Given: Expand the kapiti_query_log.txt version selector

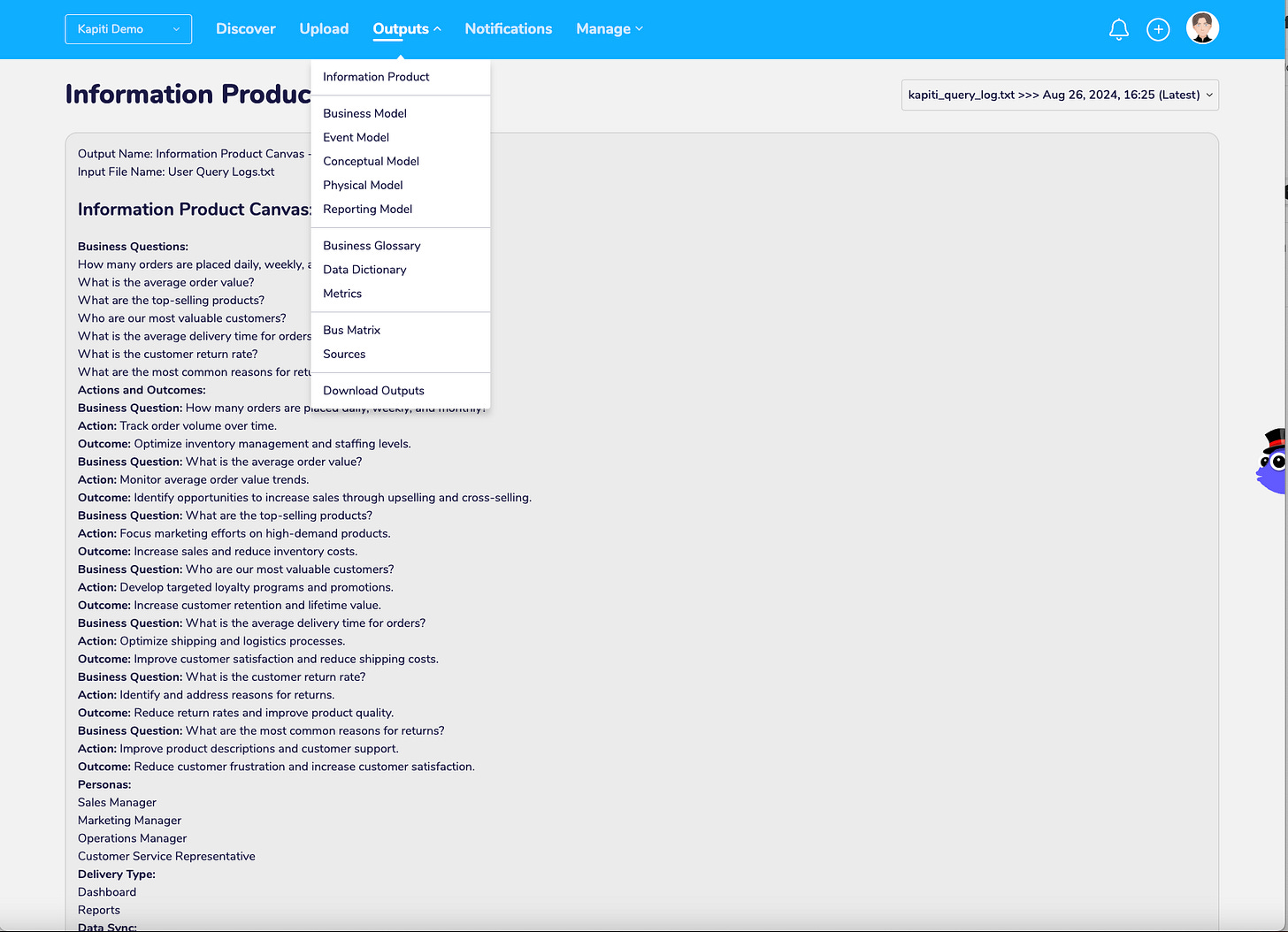Looking at the screenshot, I should click(1060, 95).
